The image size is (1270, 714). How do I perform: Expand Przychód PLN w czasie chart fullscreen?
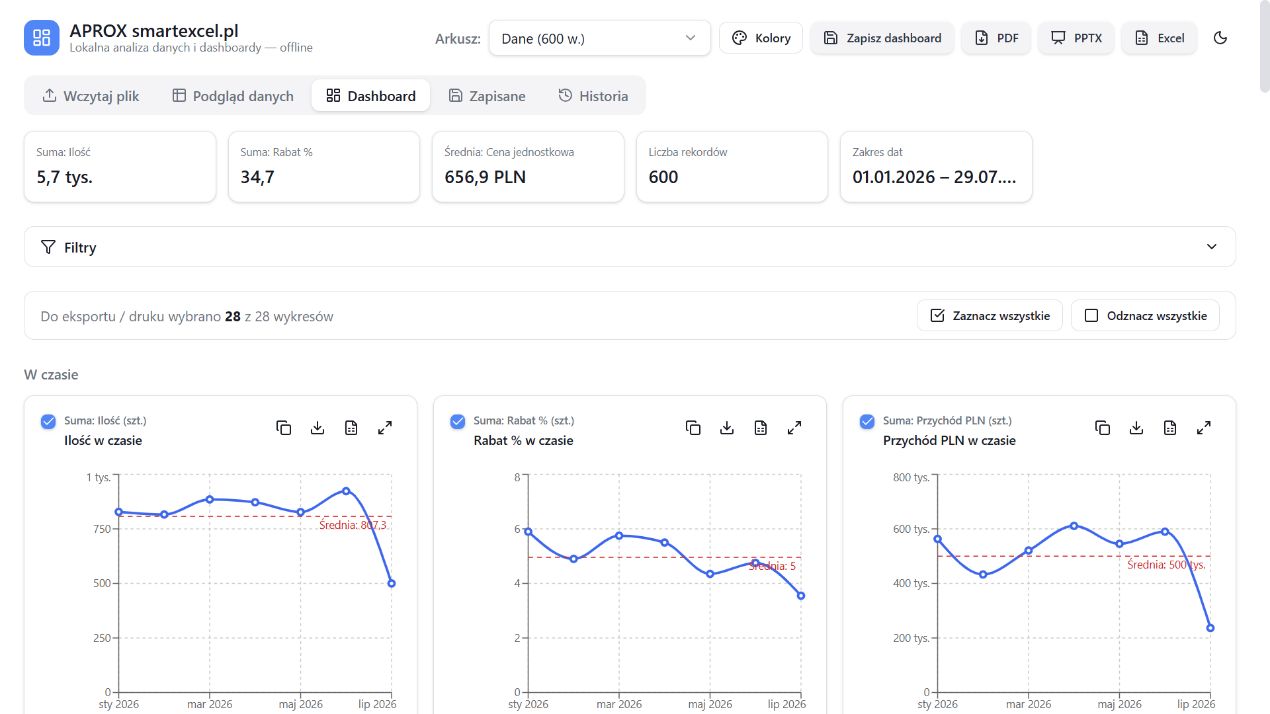click(x=1204, y=428)
